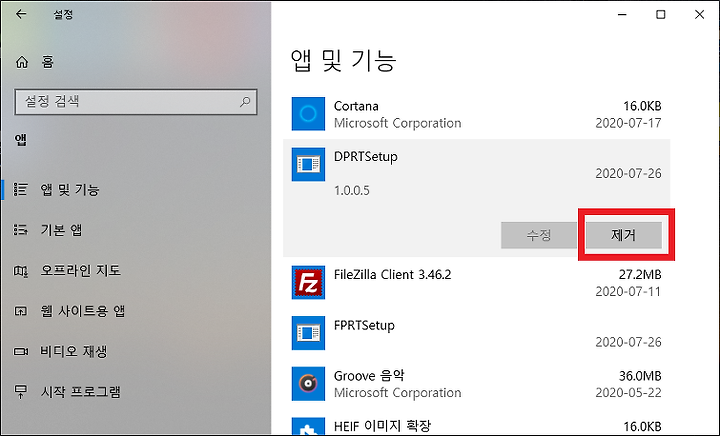
Task: Click the 앱 및 기능 page heading
Action: (x=343, y=61)
